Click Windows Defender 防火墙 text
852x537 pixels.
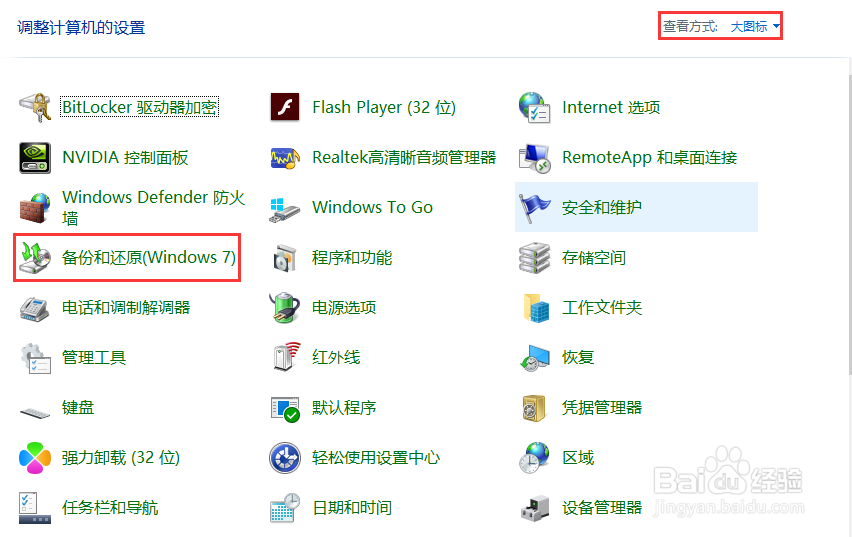click(153, 207)
